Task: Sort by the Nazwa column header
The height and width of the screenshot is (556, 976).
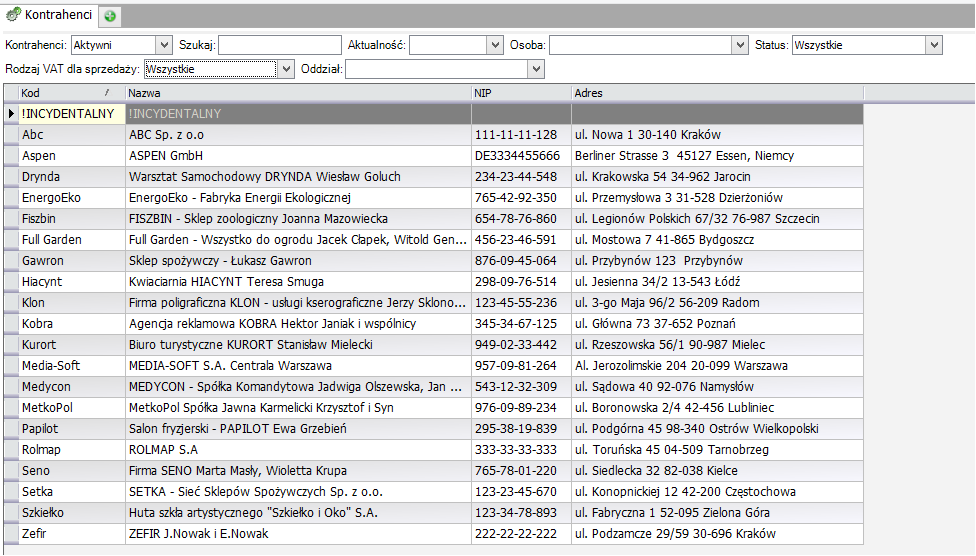Action: pyautogui.click(x=298, y=93)
